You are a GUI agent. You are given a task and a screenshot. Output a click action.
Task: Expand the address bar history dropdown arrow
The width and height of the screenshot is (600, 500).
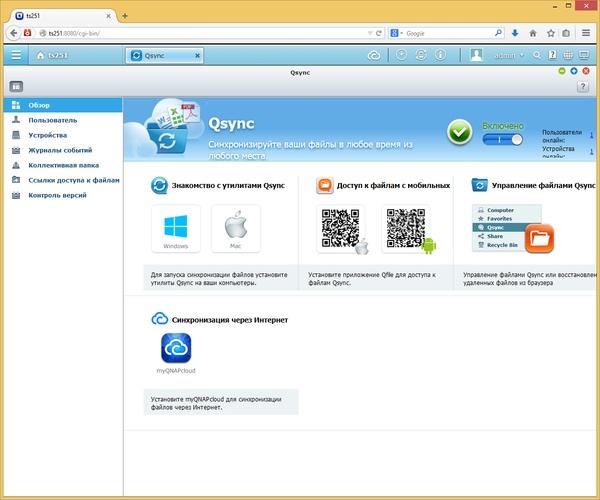pyautogui.click(x=370, y=33)
